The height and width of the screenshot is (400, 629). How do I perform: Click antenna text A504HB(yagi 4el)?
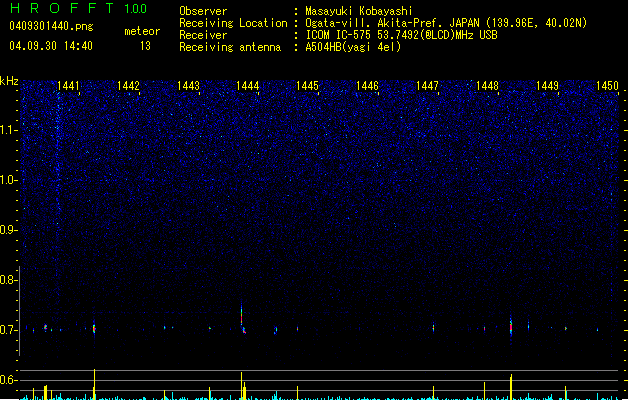pos(353,47)
